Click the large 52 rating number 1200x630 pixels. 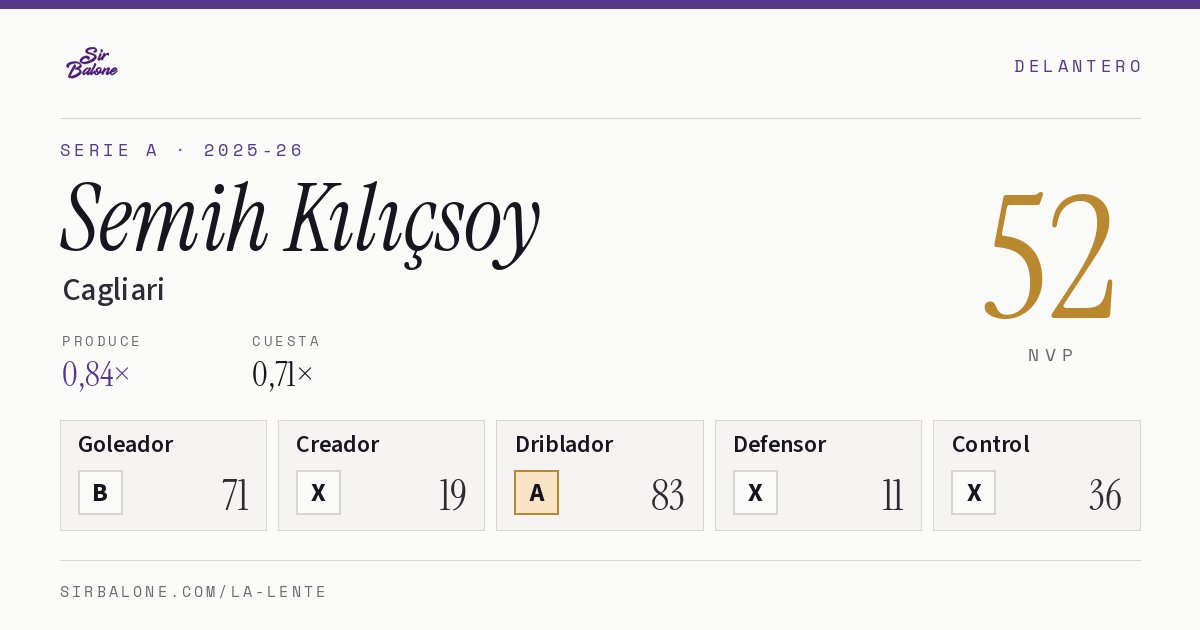(x=1050, y=257)
